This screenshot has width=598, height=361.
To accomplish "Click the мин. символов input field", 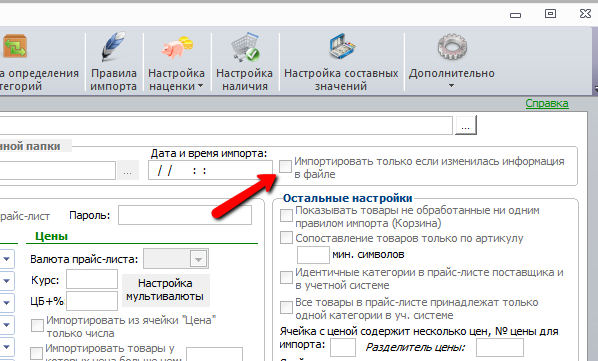I will [x=313, y=255].
